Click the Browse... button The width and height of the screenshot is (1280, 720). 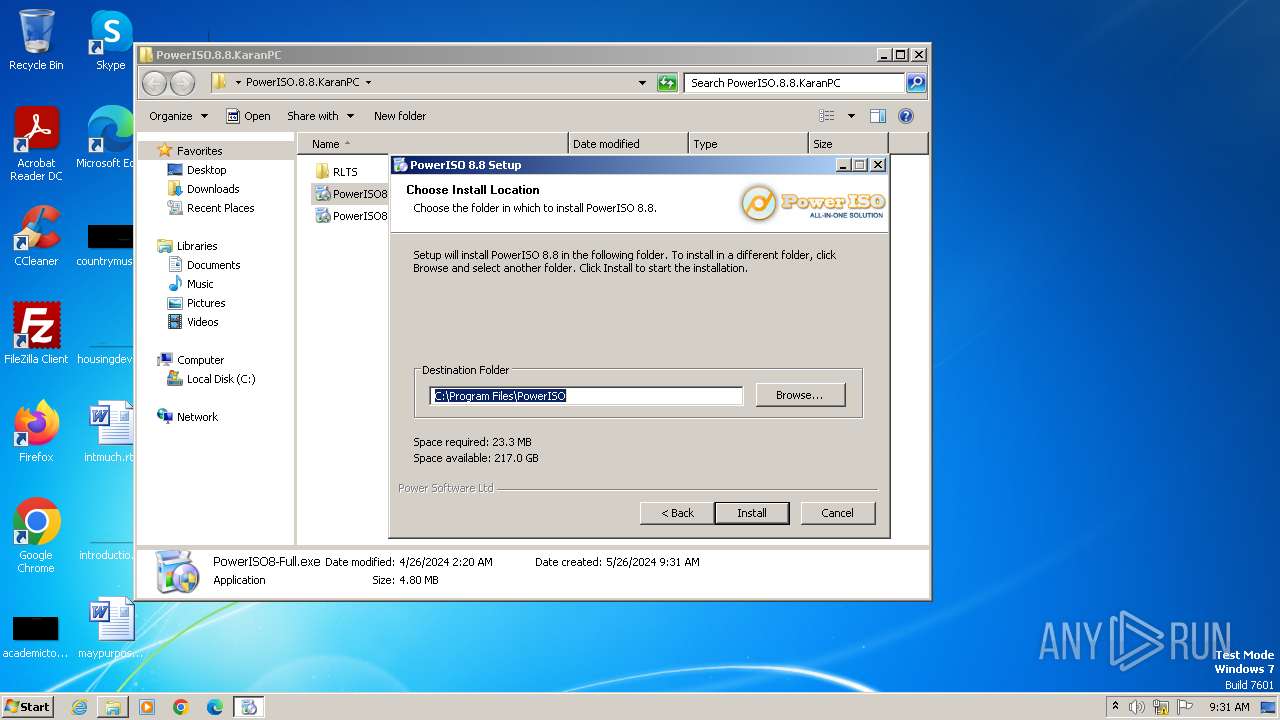[800, 395]
